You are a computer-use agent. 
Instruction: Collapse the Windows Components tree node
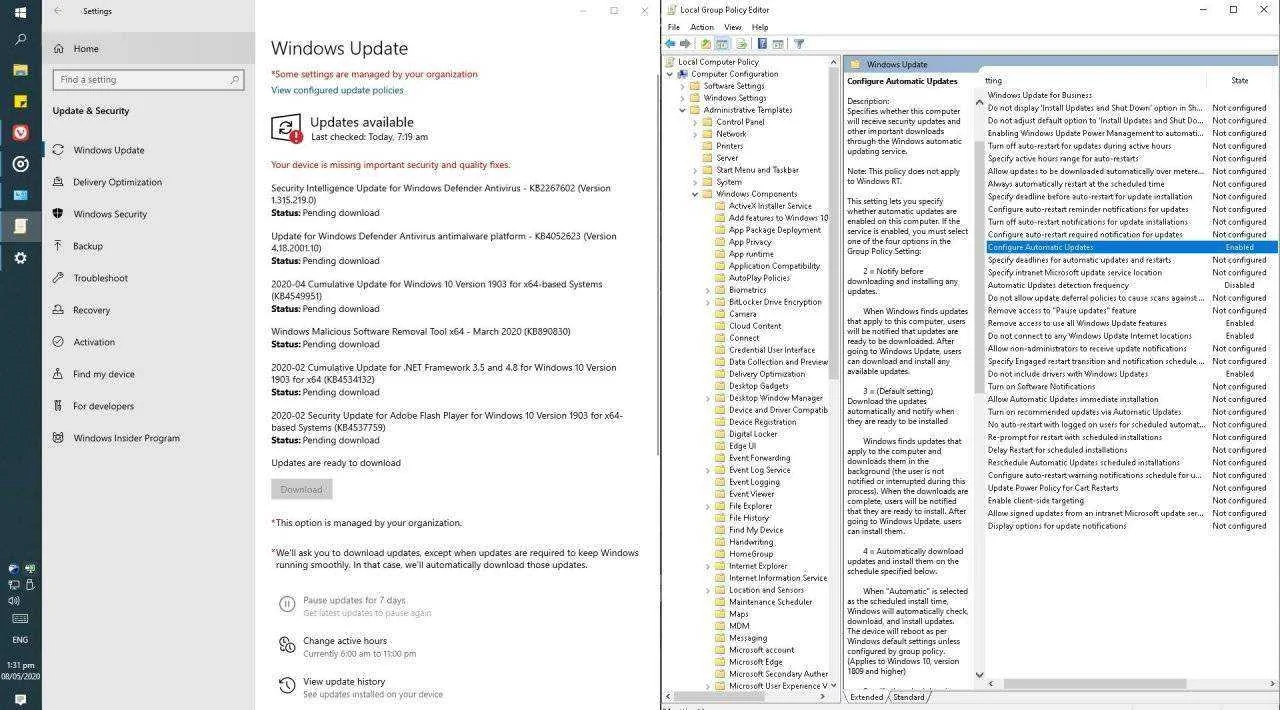[x=695, y=194]
